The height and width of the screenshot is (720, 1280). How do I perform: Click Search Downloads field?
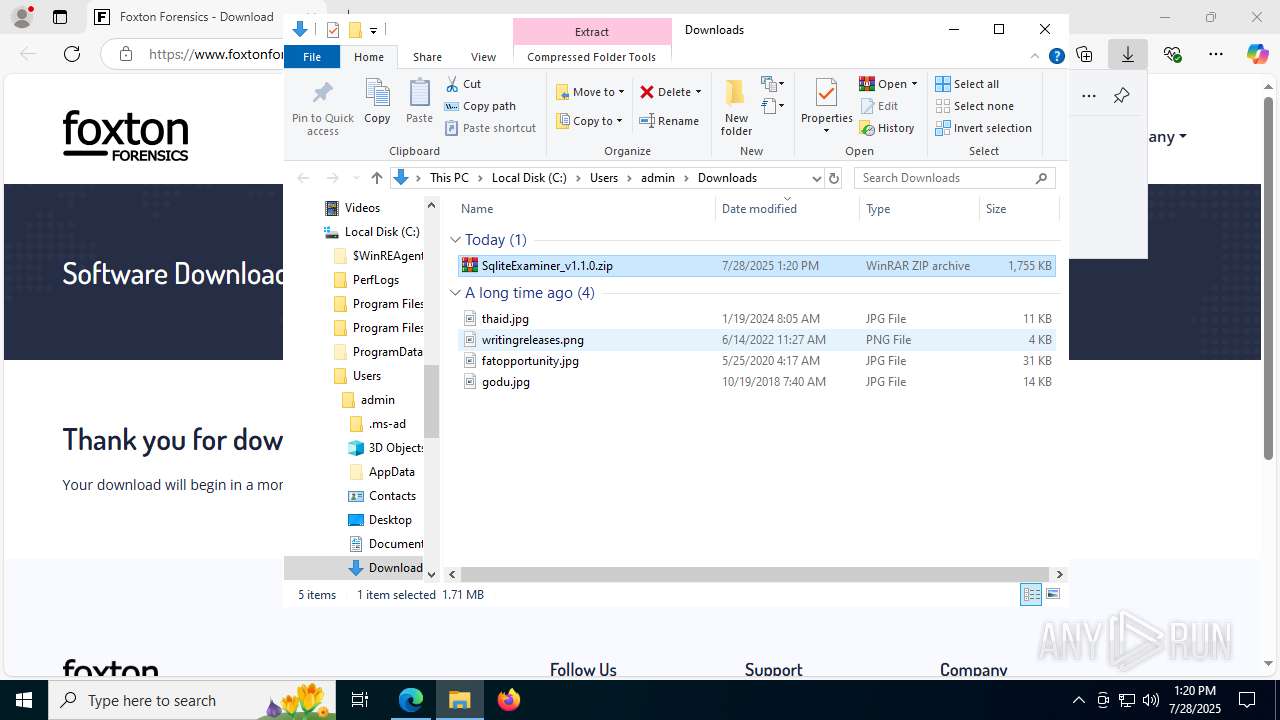click(954, 178)
